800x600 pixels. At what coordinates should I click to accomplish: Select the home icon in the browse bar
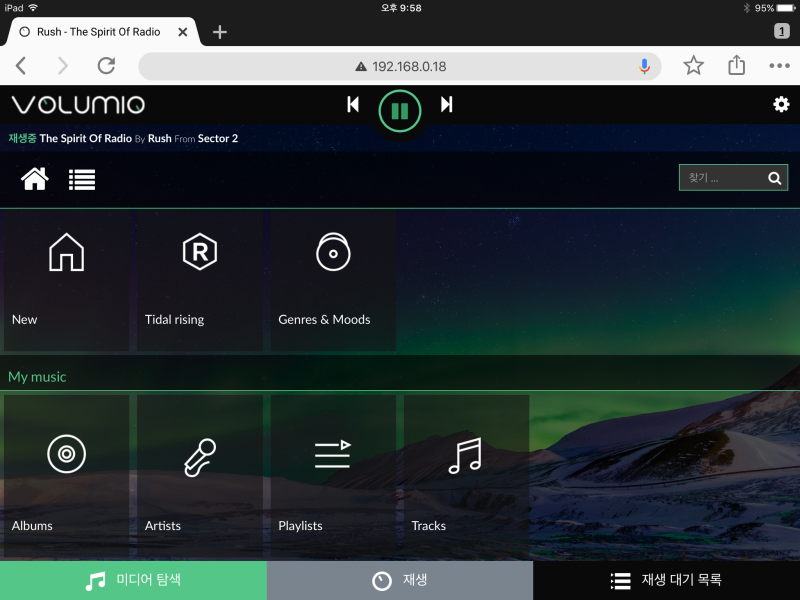point(35,179)
